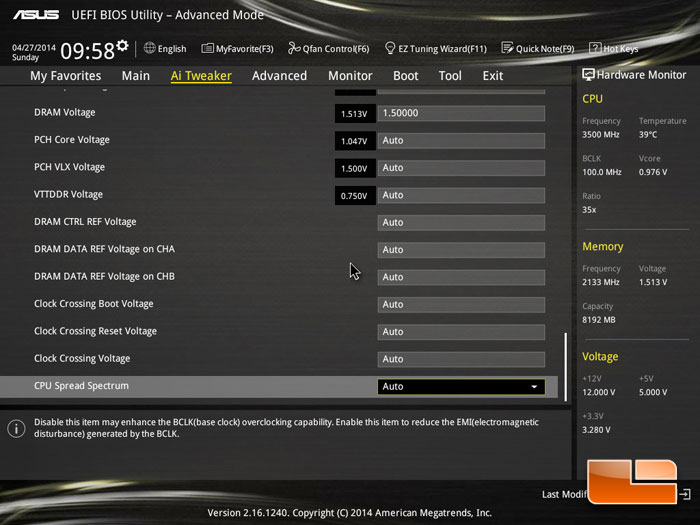Click the settings list scrollbar thumb
The image size is (700, 525).
coord(566,367)
